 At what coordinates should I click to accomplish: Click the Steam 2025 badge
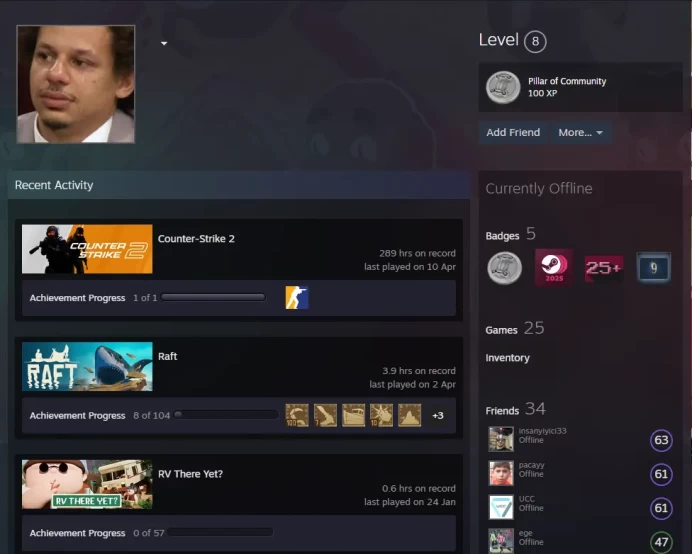[x=554, y=267]
